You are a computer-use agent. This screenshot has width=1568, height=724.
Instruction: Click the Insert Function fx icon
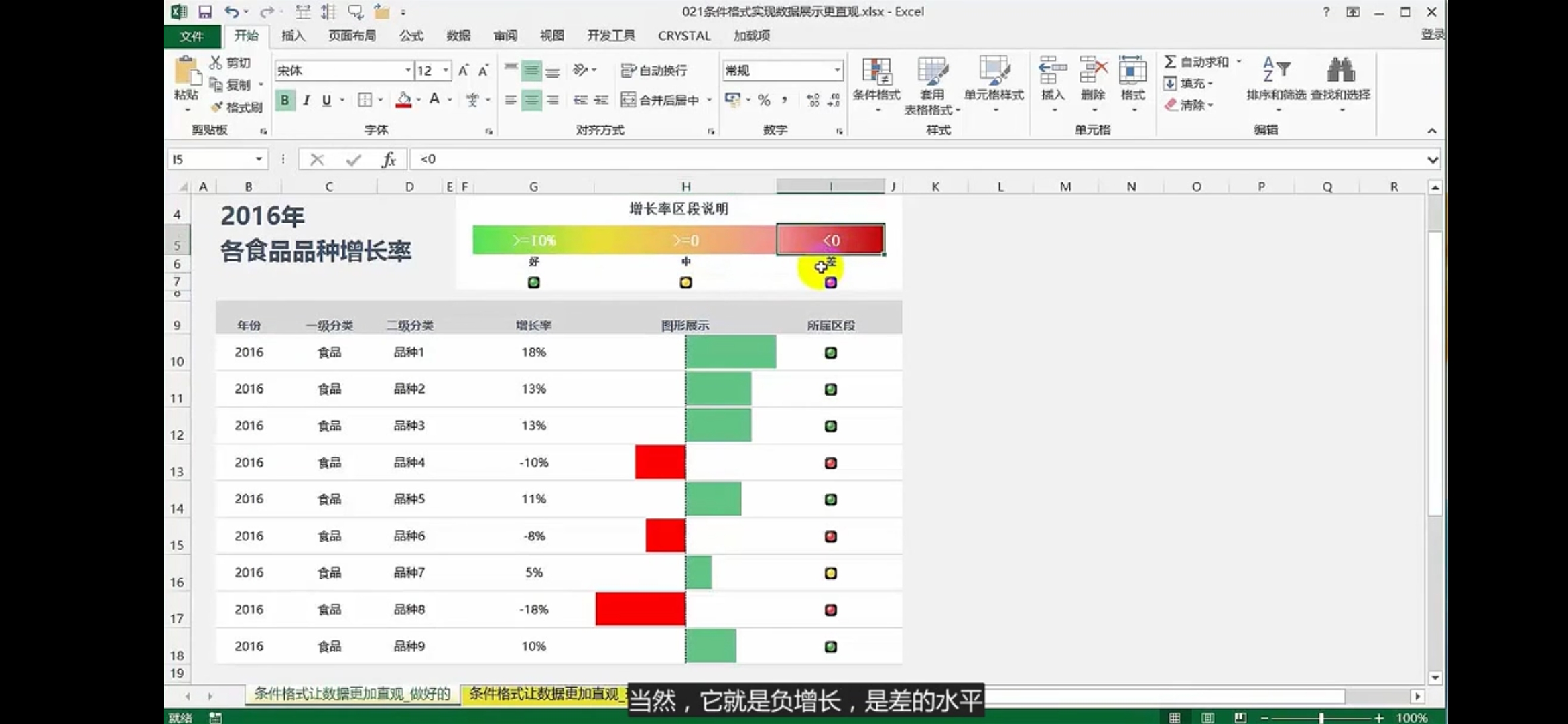pyautogui.click(x=389, y=160)
